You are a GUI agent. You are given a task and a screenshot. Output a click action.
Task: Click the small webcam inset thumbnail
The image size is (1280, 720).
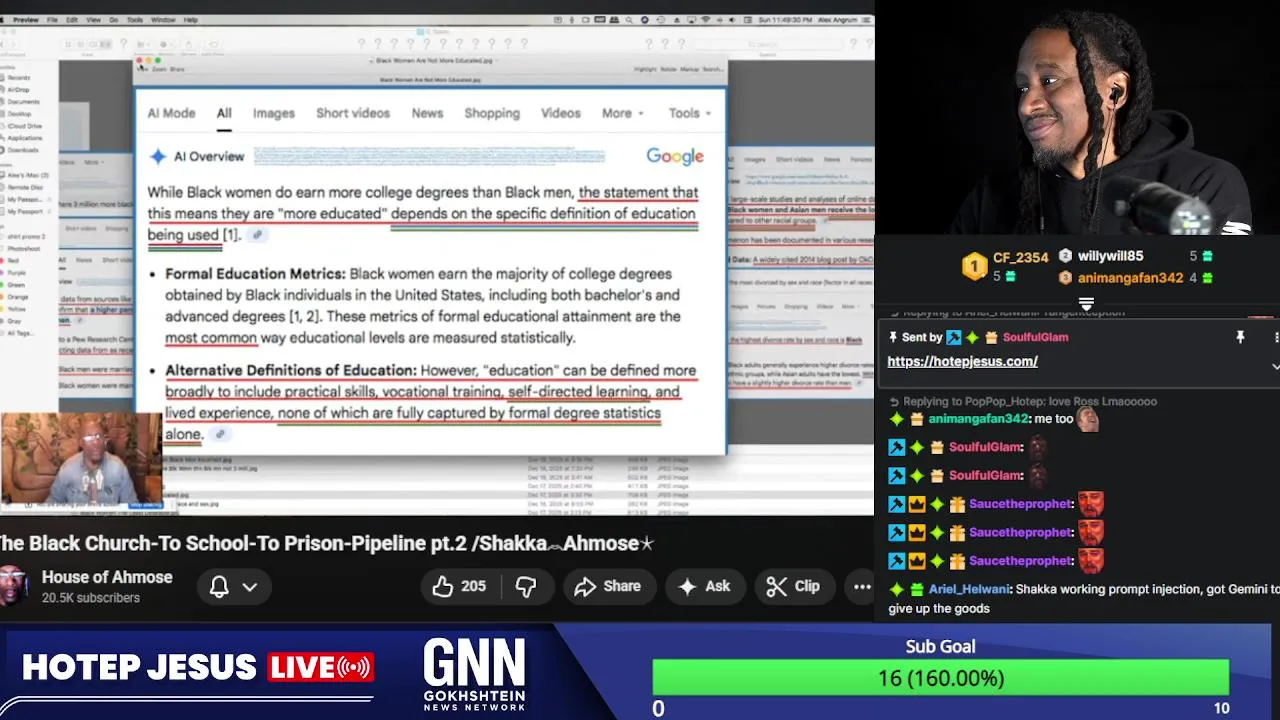pos(81,460)
